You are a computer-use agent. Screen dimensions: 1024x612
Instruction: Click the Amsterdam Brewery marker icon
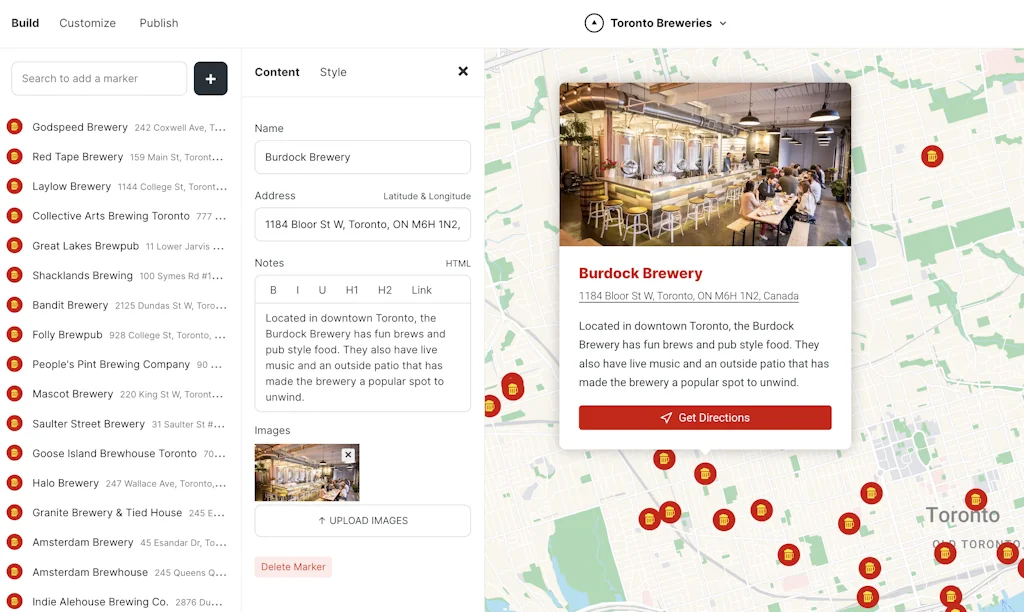(x=14, y=542)
